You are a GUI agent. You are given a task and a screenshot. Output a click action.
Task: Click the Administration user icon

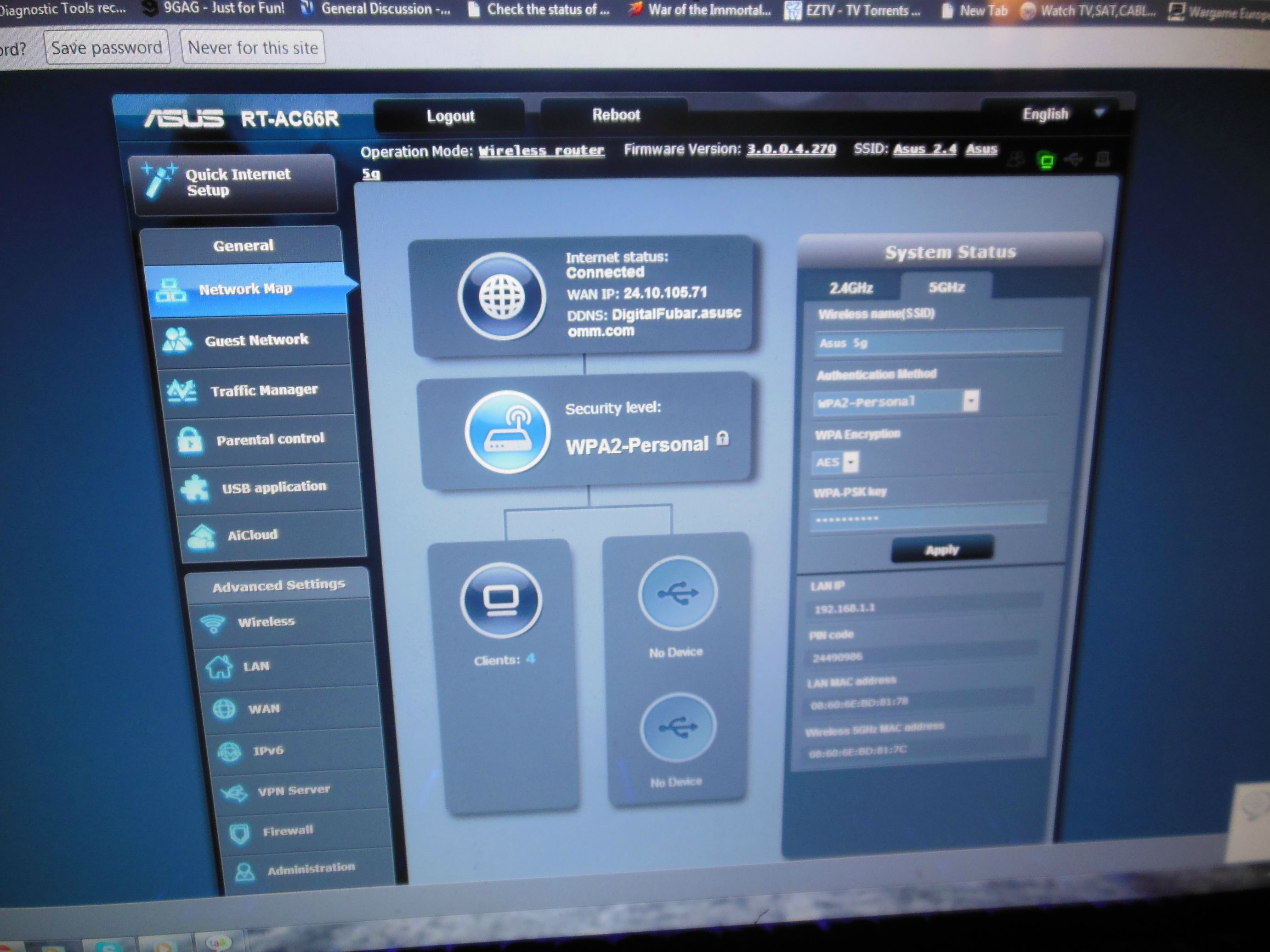245,872
